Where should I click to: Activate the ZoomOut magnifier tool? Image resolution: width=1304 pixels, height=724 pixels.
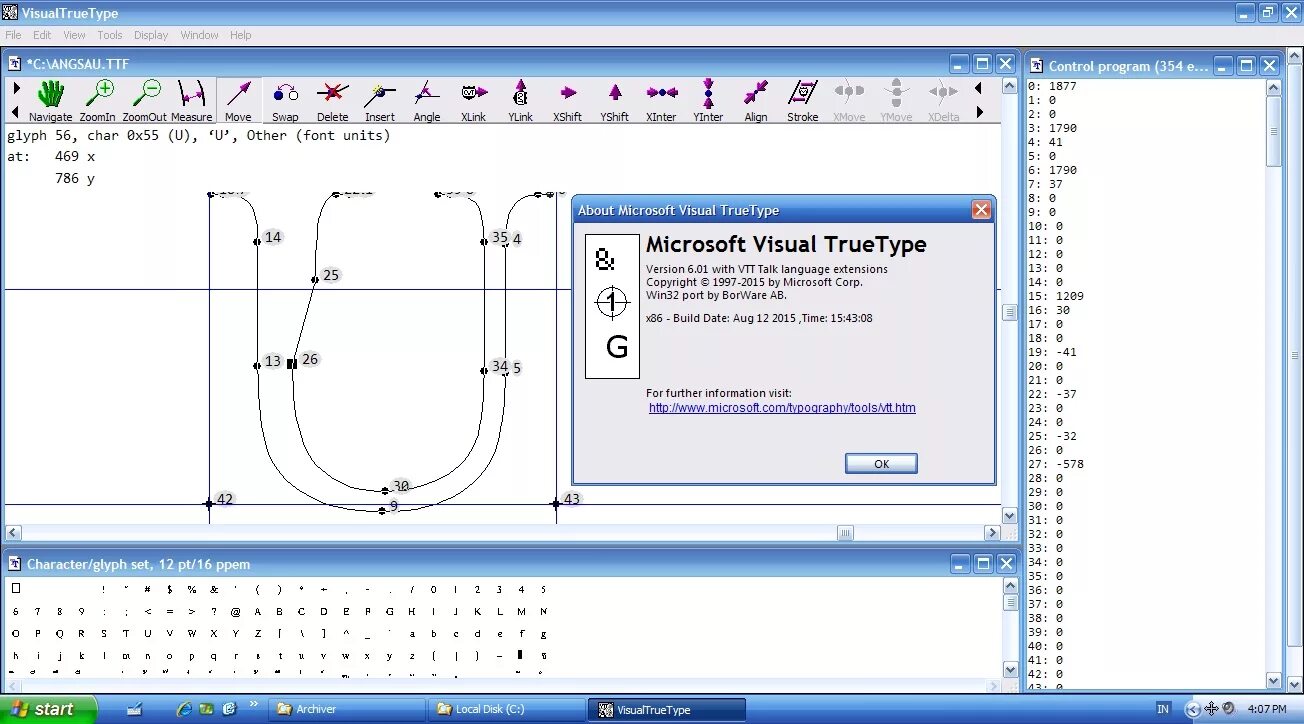point(145,101)
